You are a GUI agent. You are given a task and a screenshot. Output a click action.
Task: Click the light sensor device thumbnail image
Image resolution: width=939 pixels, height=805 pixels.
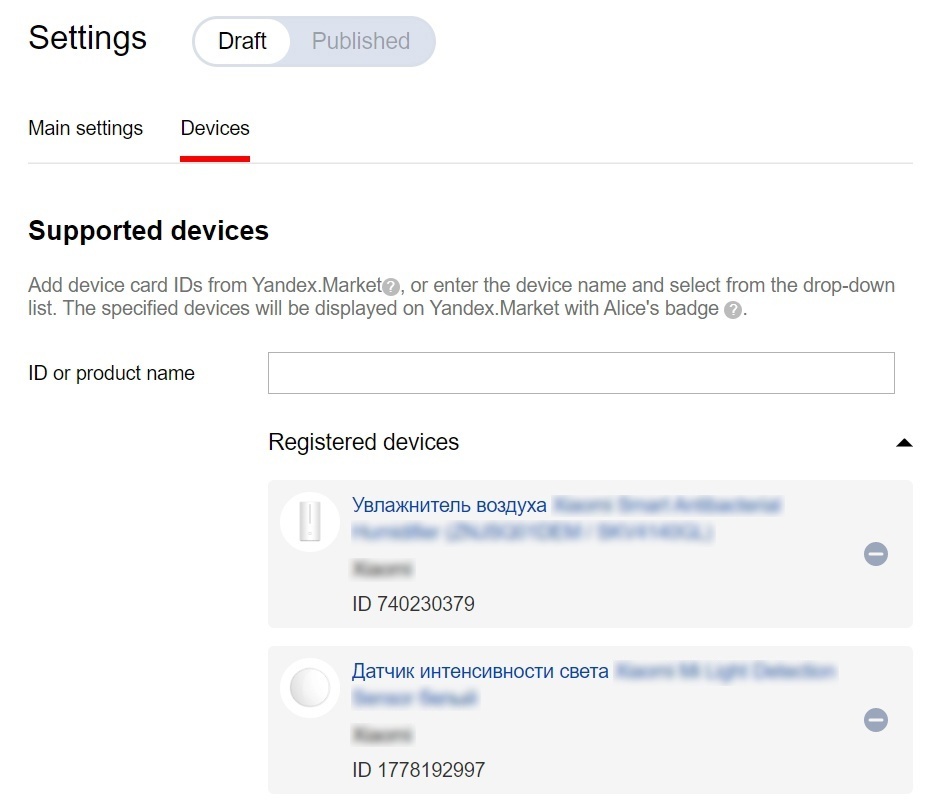[x=310, y=687]
